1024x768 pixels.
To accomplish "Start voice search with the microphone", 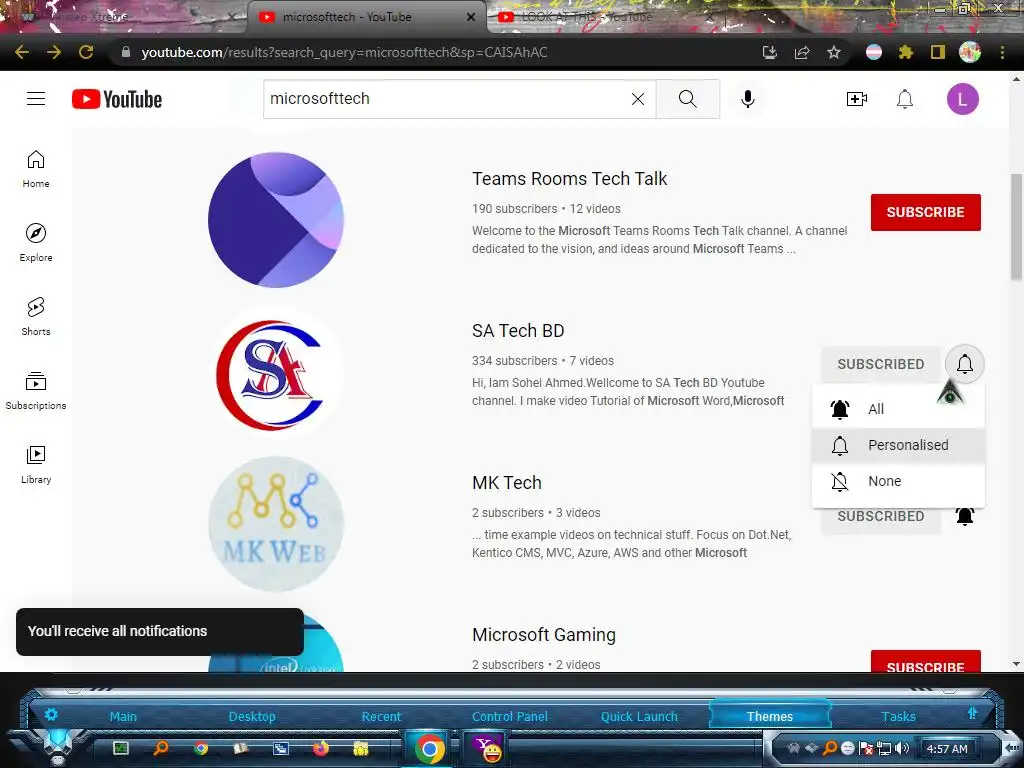I will coord(748,99).
